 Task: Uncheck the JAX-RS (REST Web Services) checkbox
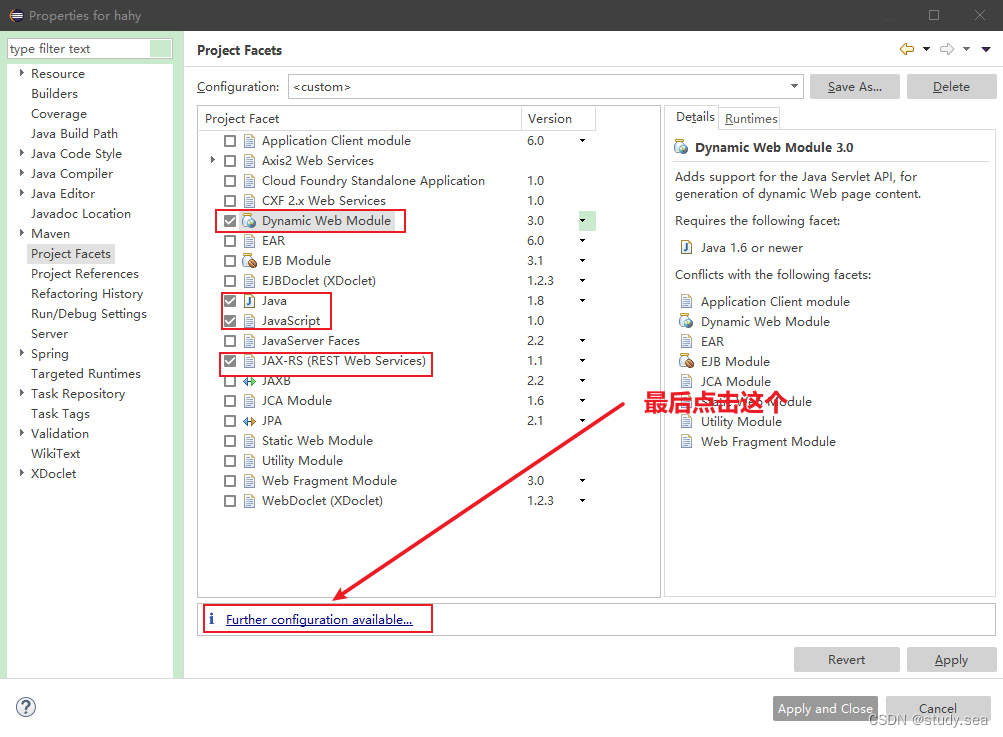[230, 361]
